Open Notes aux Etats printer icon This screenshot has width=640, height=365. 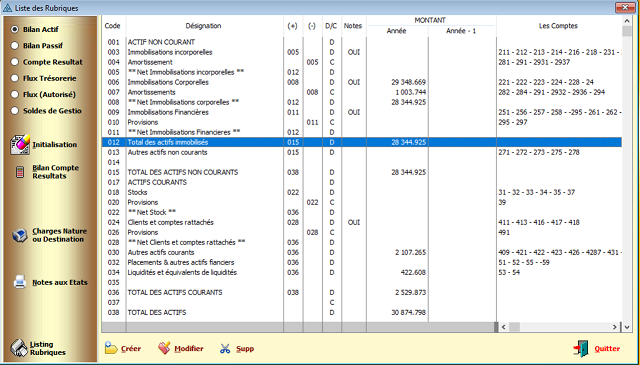20,282
